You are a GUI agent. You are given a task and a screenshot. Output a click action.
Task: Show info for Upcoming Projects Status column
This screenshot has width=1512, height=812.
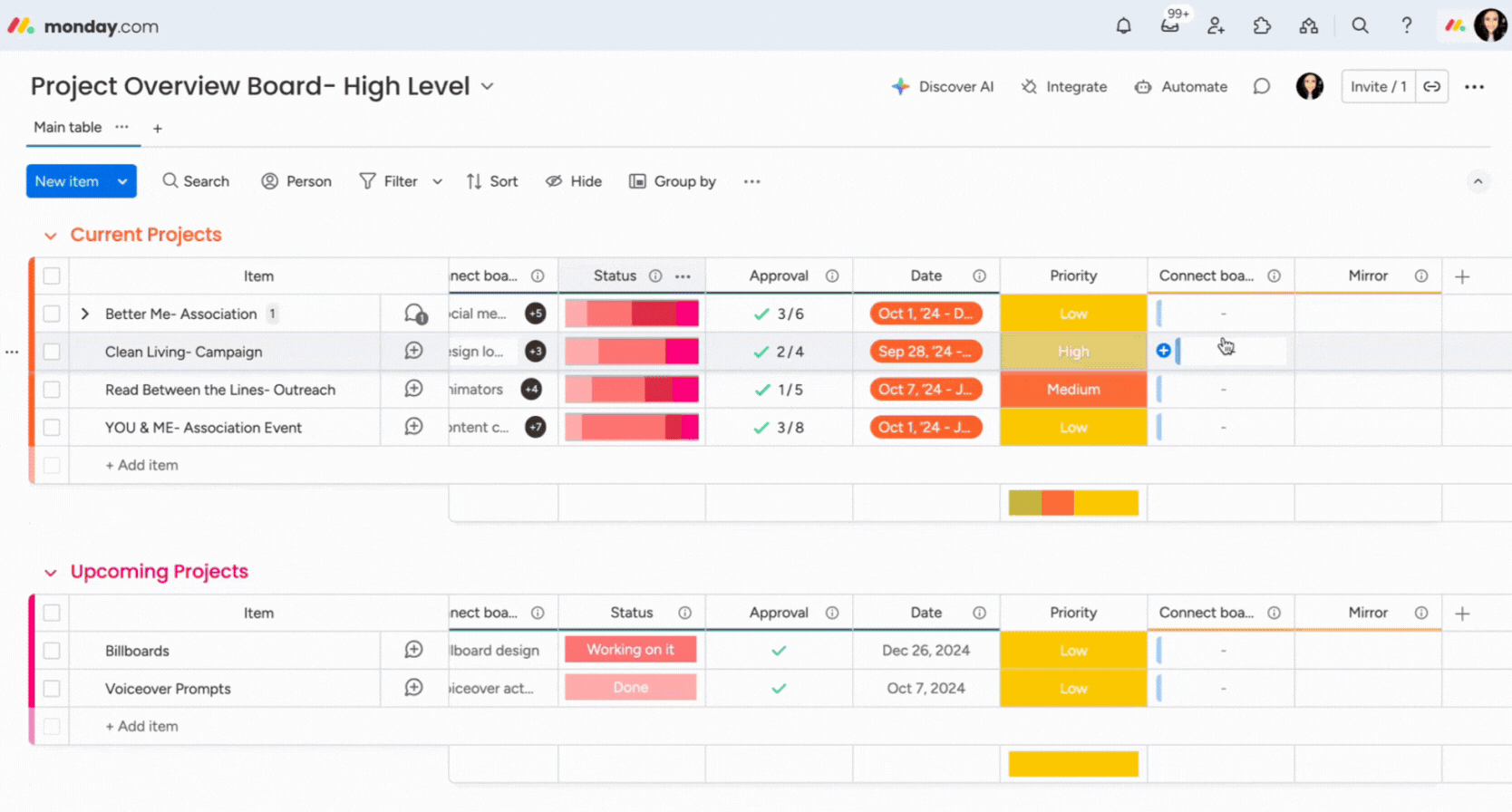[685, 614]
